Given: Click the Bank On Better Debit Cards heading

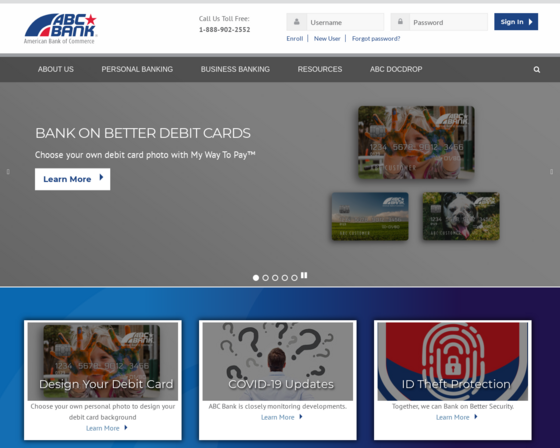Looking at the screenshot, I should coord(143,133).
